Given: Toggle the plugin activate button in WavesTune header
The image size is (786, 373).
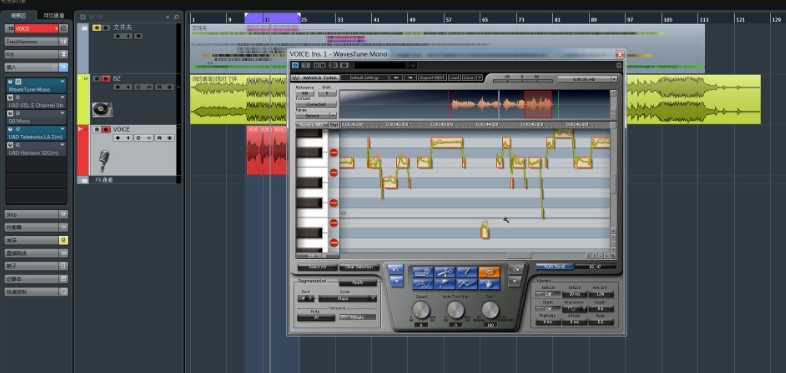Looking at the screenshot, I should coord(295,65).
